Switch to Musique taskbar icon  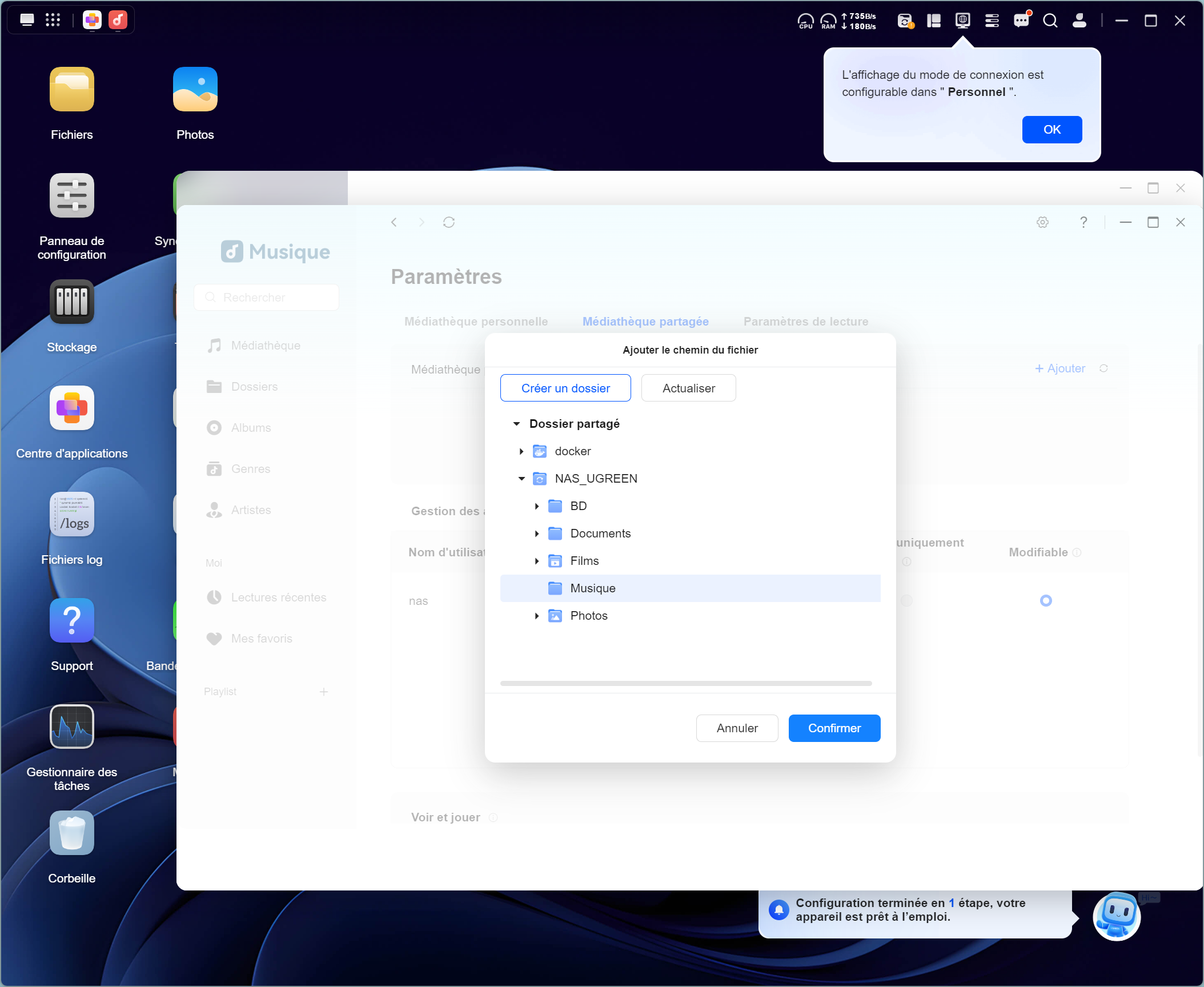pyautogui.click(x=118, y=20)
